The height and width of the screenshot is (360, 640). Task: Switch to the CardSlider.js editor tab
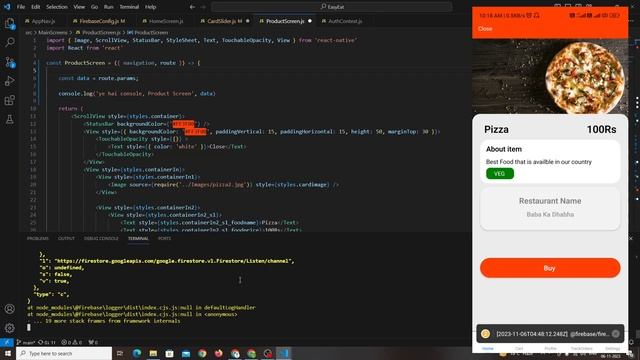pyautogui.click(x=224, y=21)
